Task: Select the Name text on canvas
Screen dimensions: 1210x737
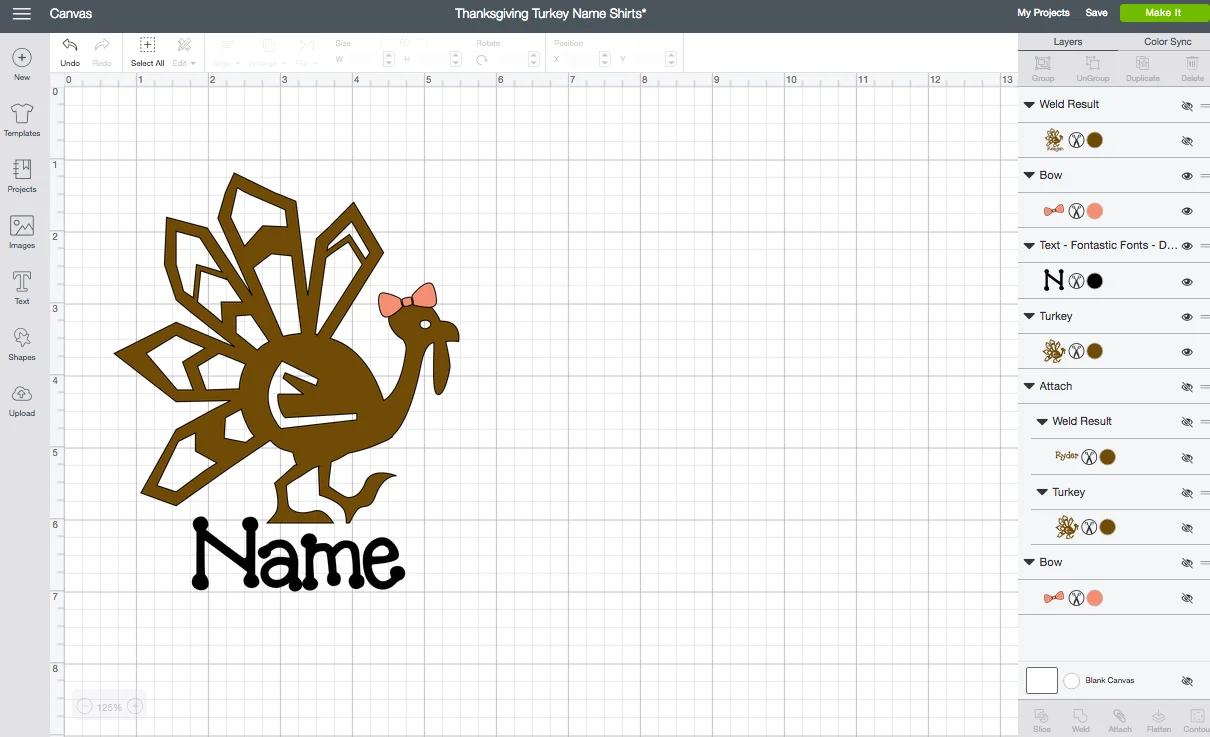Action: [x=298, y=553]
